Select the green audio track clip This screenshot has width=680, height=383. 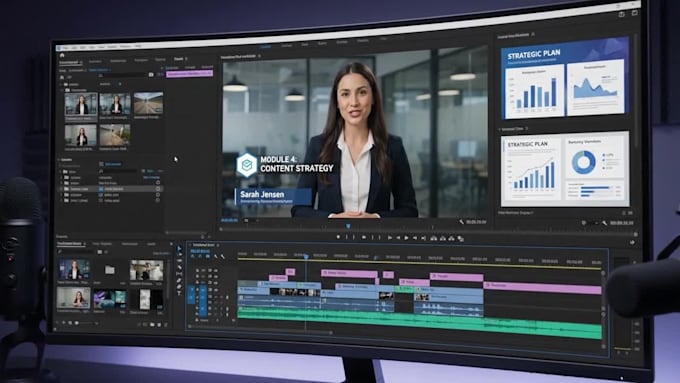coord(419,322)
